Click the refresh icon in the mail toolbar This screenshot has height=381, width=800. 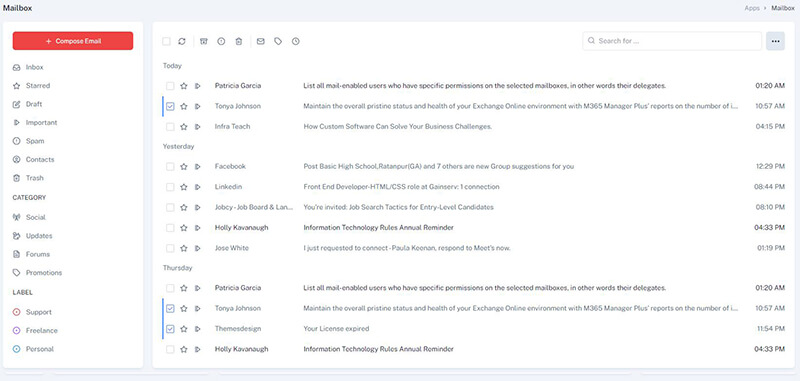coord(182,41)
